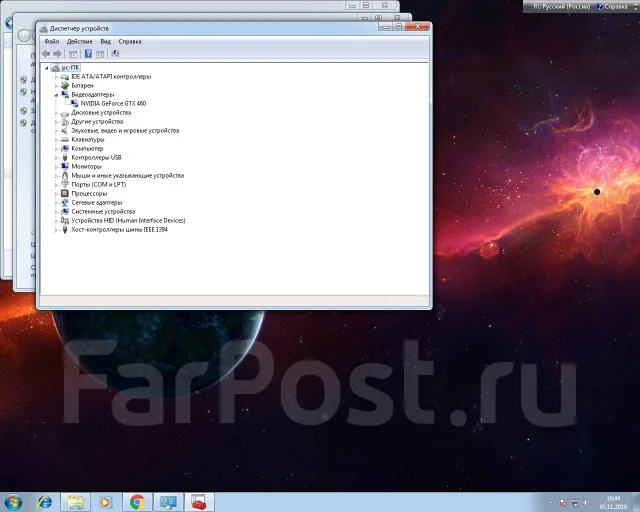Click the Back arrow in Device Manager toolbar
The image size is (640, 512).
point(46,53)
